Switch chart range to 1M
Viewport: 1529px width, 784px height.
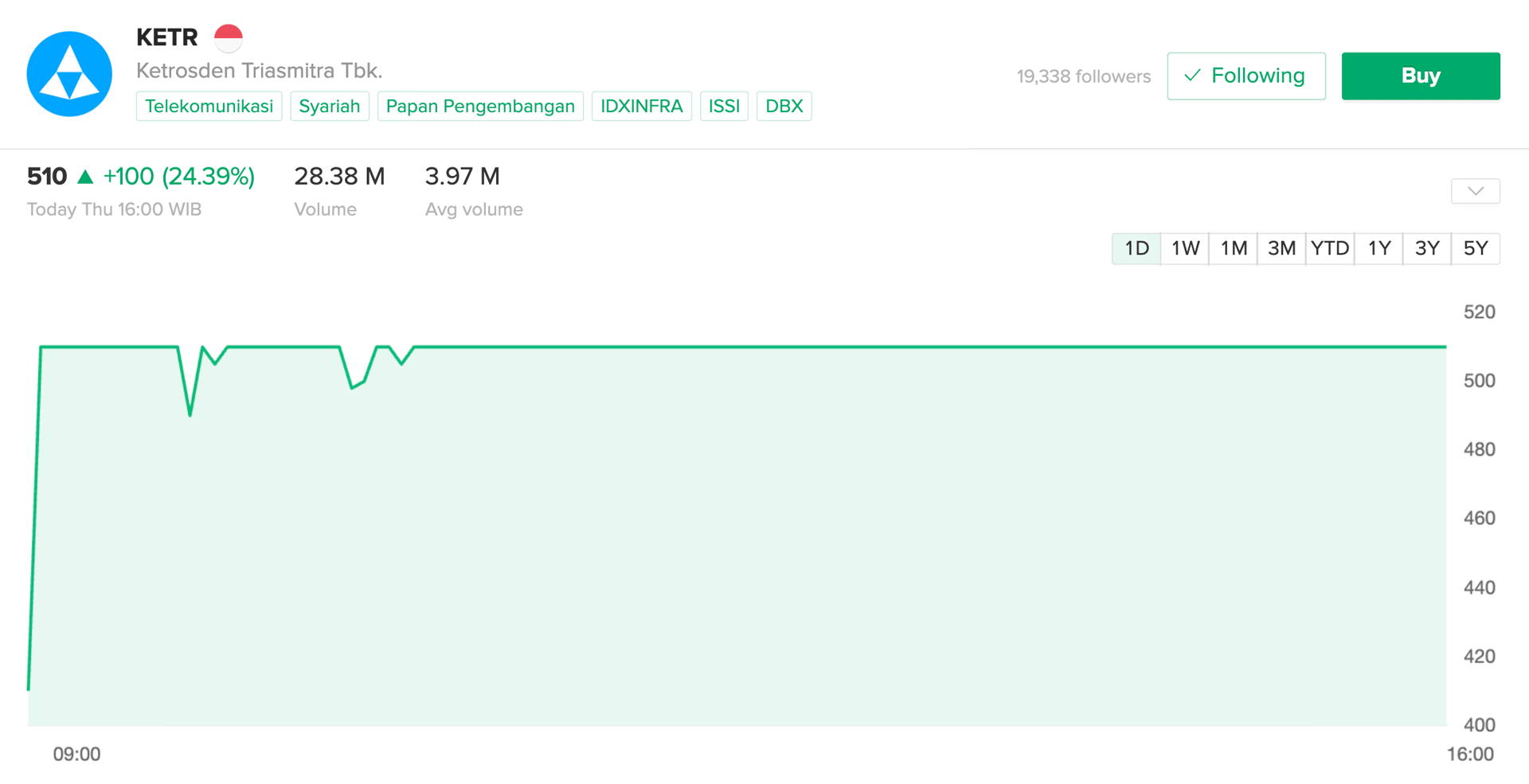pyautogui.click(x=1234, y=248)
